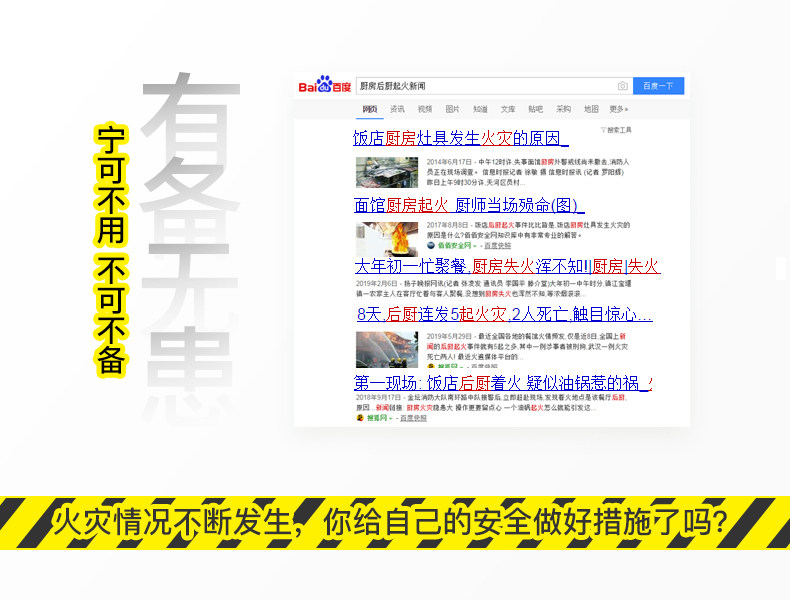Viewport: 790px width, 600px height.
Task: Click the snippet text dated 2014年6月17日
Action: coord(528,172)
